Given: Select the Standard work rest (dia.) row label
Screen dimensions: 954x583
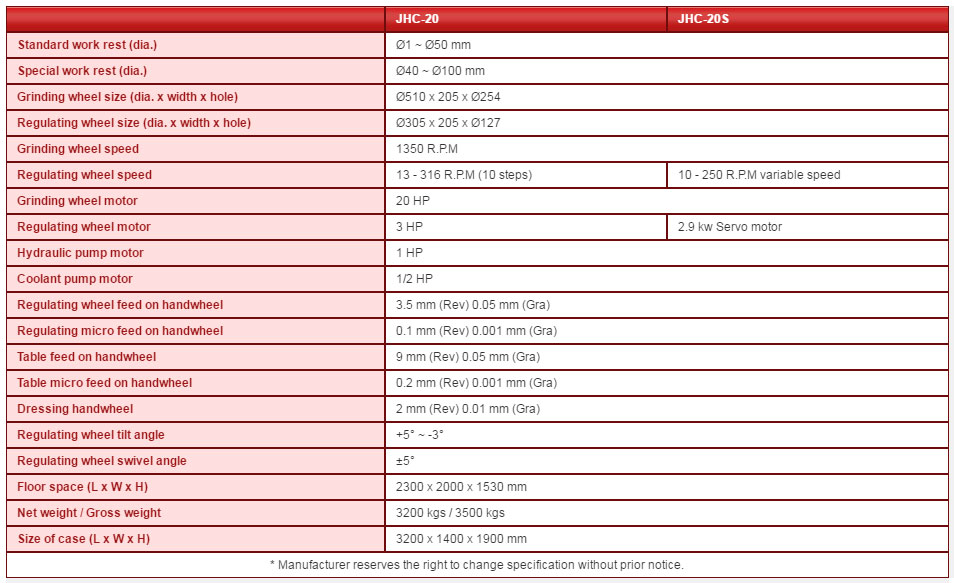Looking at the screenshot, I should coord(87,45).
